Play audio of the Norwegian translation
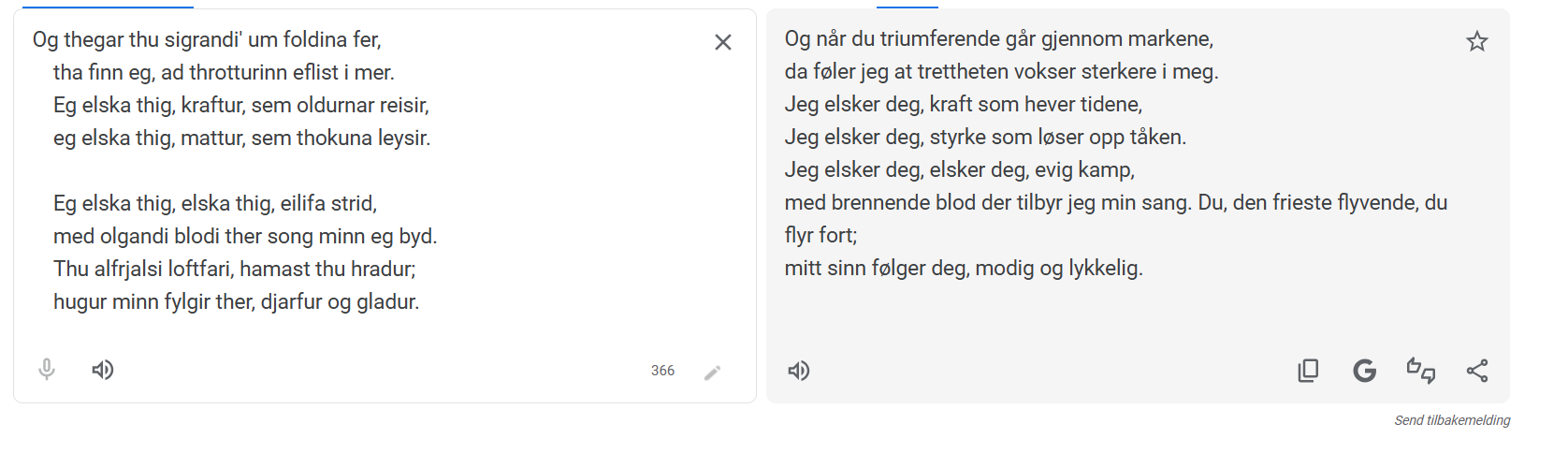Screen dimensions: 1568x453 click(x=799, y=371)
